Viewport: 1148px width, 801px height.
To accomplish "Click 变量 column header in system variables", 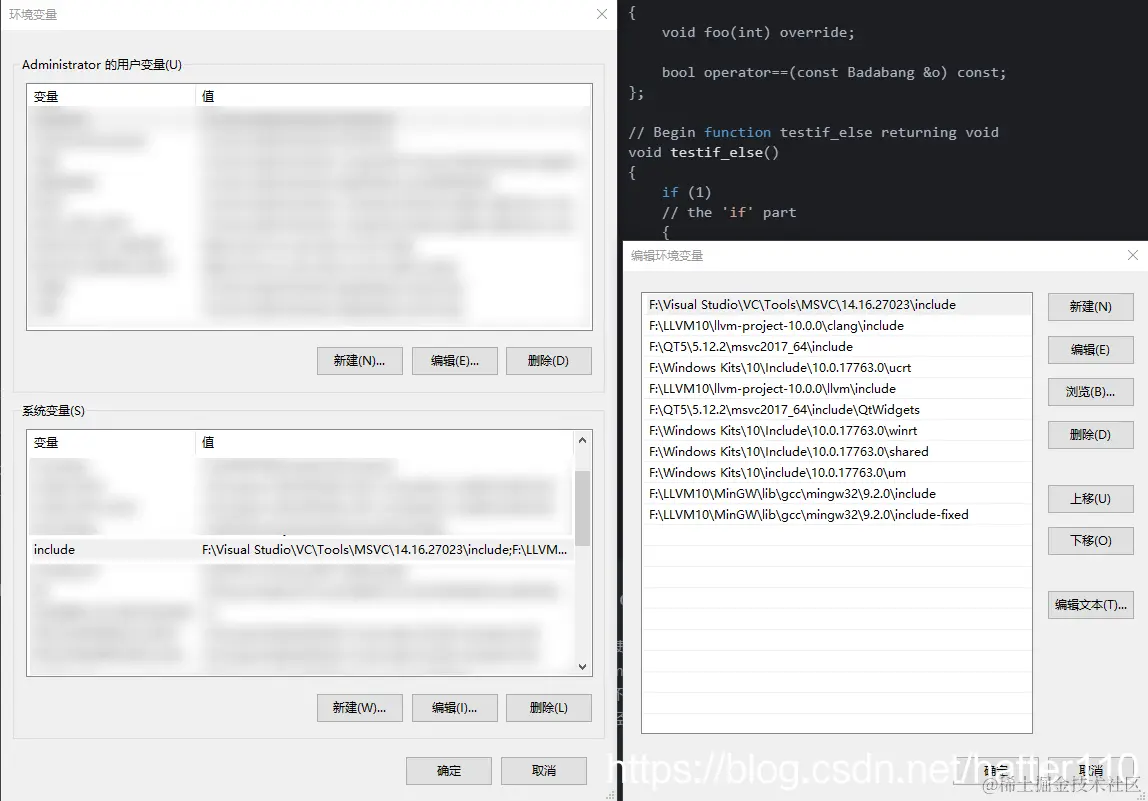I will coord(111,442).
